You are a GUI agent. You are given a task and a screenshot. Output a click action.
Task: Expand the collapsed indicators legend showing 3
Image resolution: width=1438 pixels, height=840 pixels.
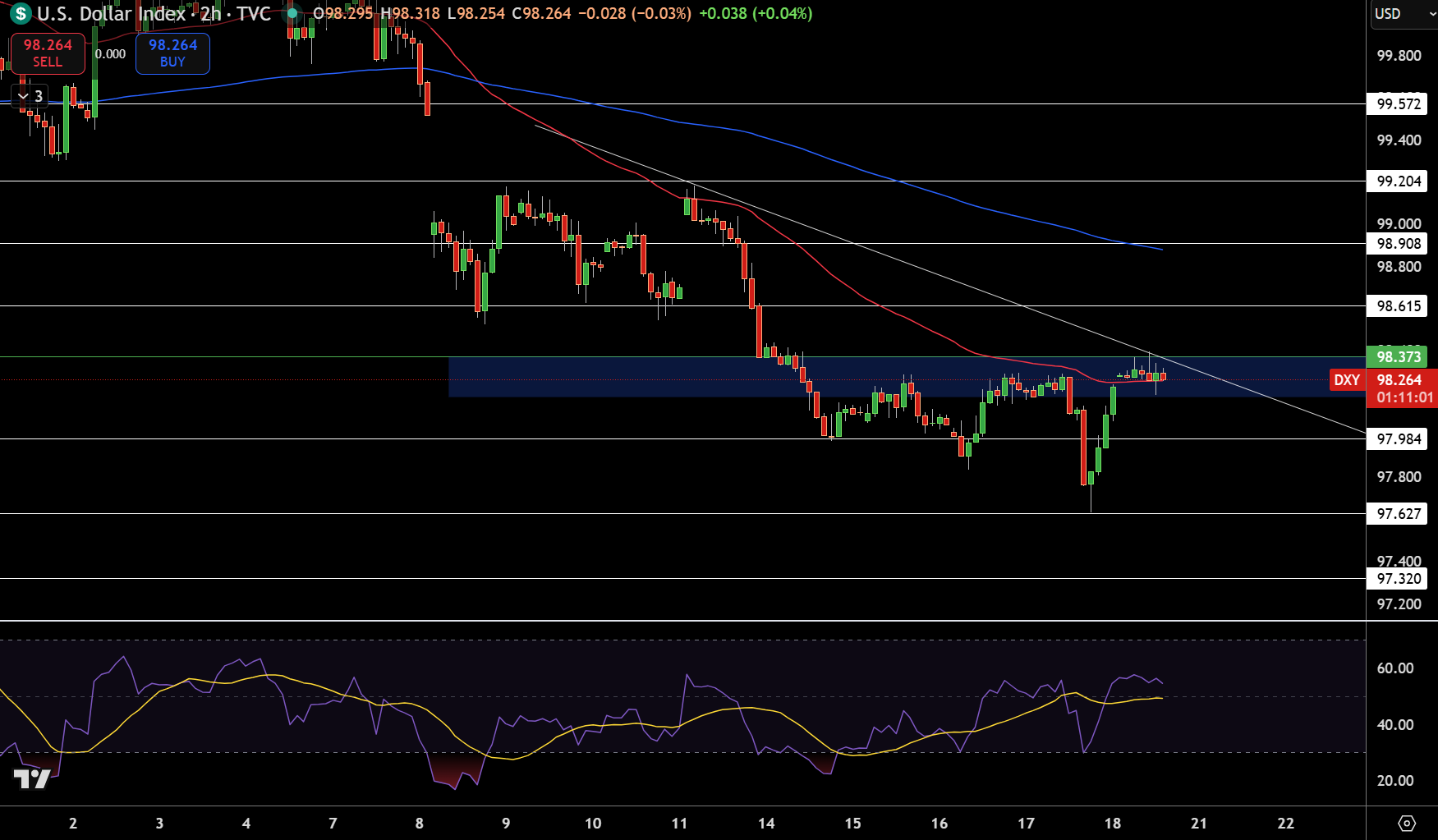30,96
